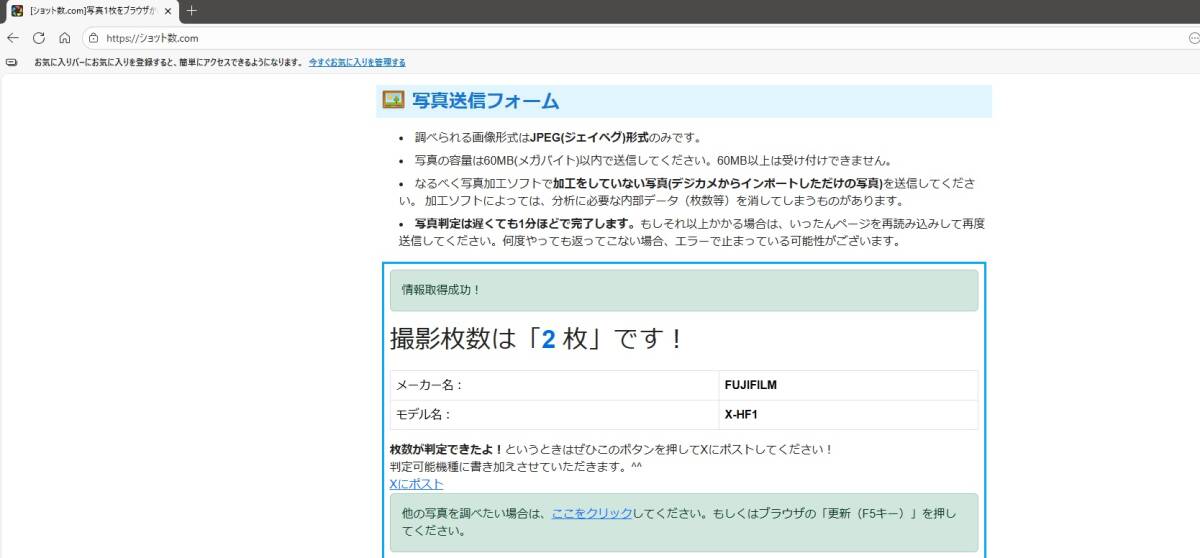Viewport: 1200px width, 558px height.
Task: Click the 撮影枚数は「2 枚」です！ result heading
Action: click(x=537, y=339)
